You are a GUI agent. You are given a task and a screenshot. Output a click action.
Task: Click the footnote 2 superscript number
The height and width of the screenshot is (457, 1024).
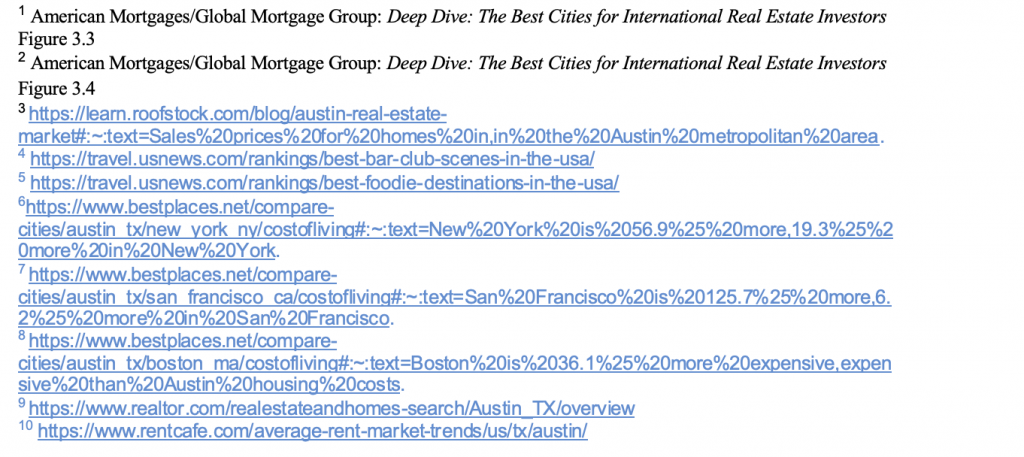tap(22, 59)
